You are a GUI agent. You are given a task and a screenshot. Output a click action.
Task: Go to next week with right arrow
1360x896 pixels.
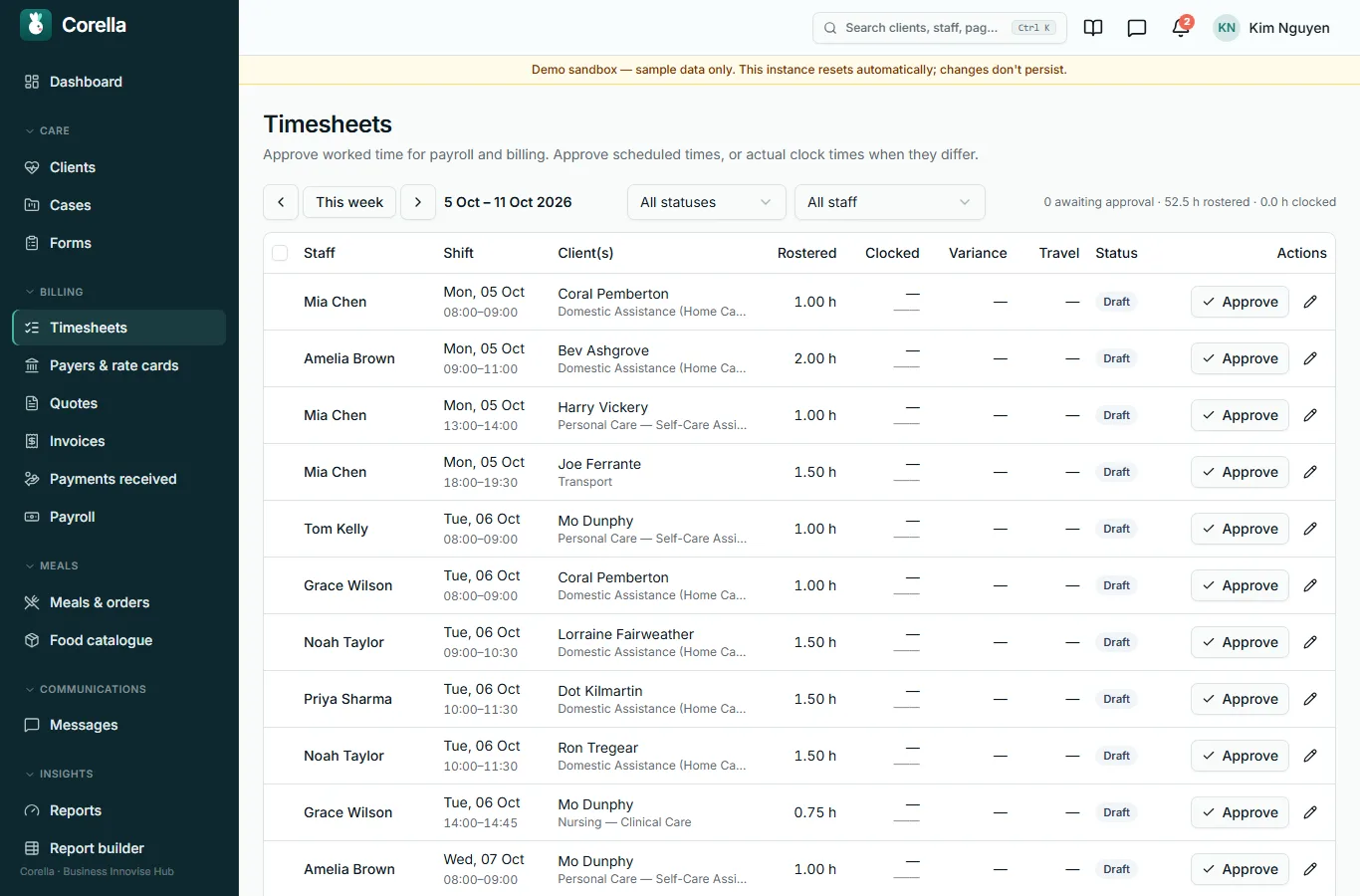point(418,202)
